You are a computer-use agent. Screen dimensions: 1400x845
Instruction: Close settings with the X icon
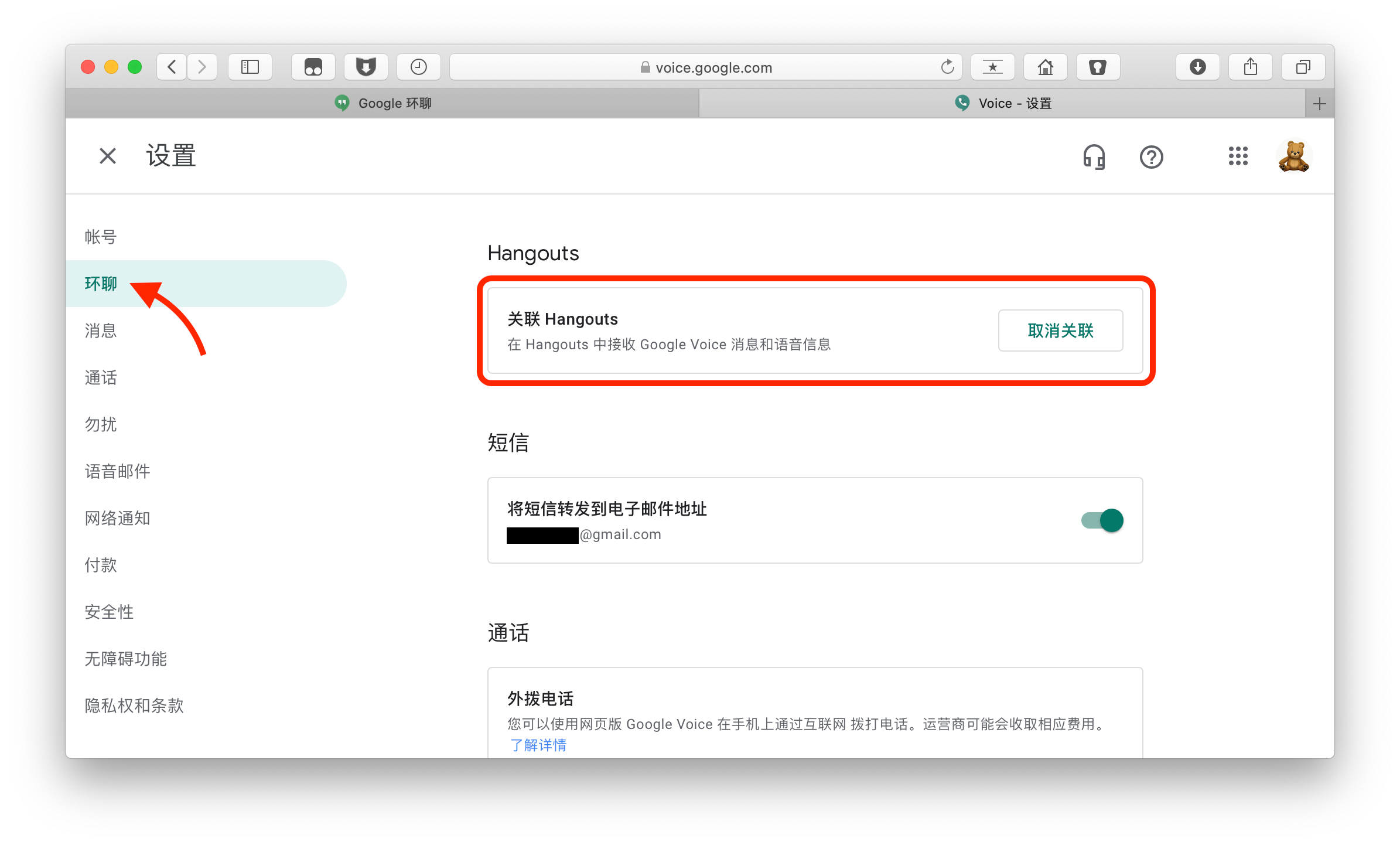coord(108,156)
